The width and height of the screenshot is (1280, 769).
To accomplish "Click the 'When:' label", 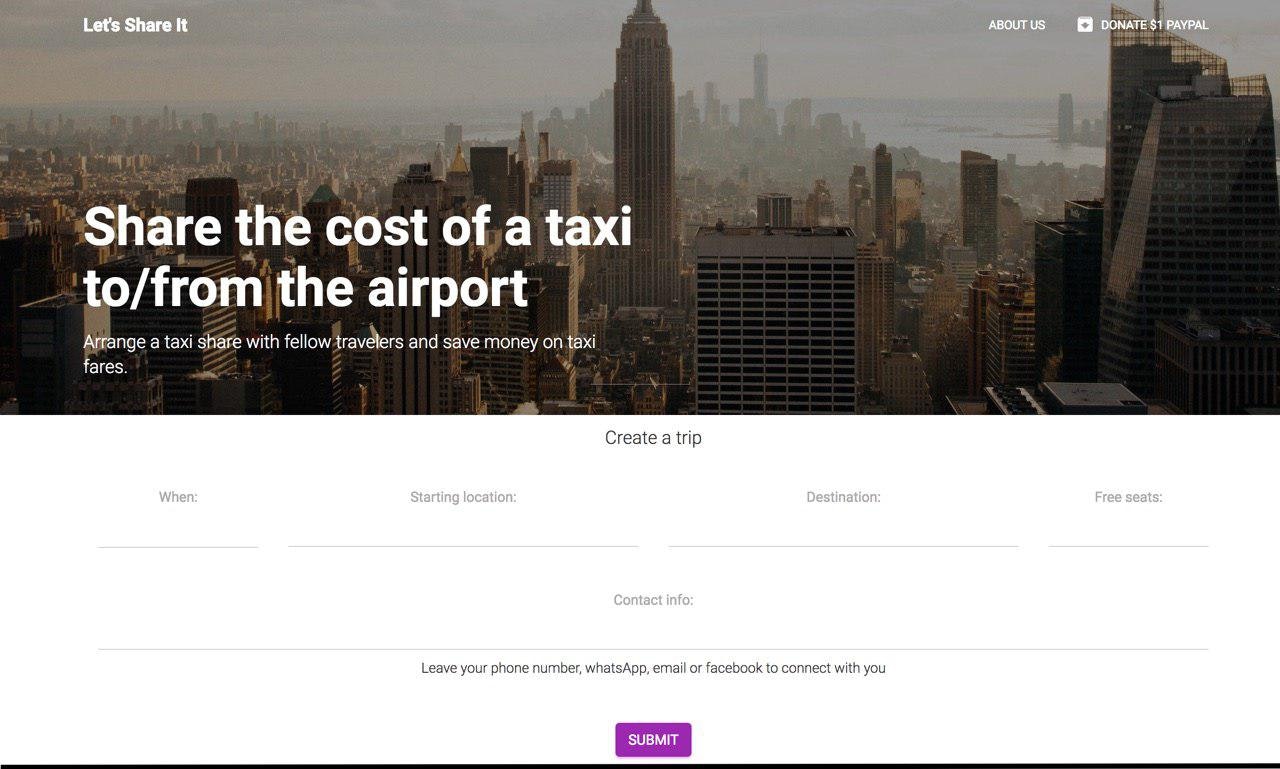I will click(x=178, y=497).
